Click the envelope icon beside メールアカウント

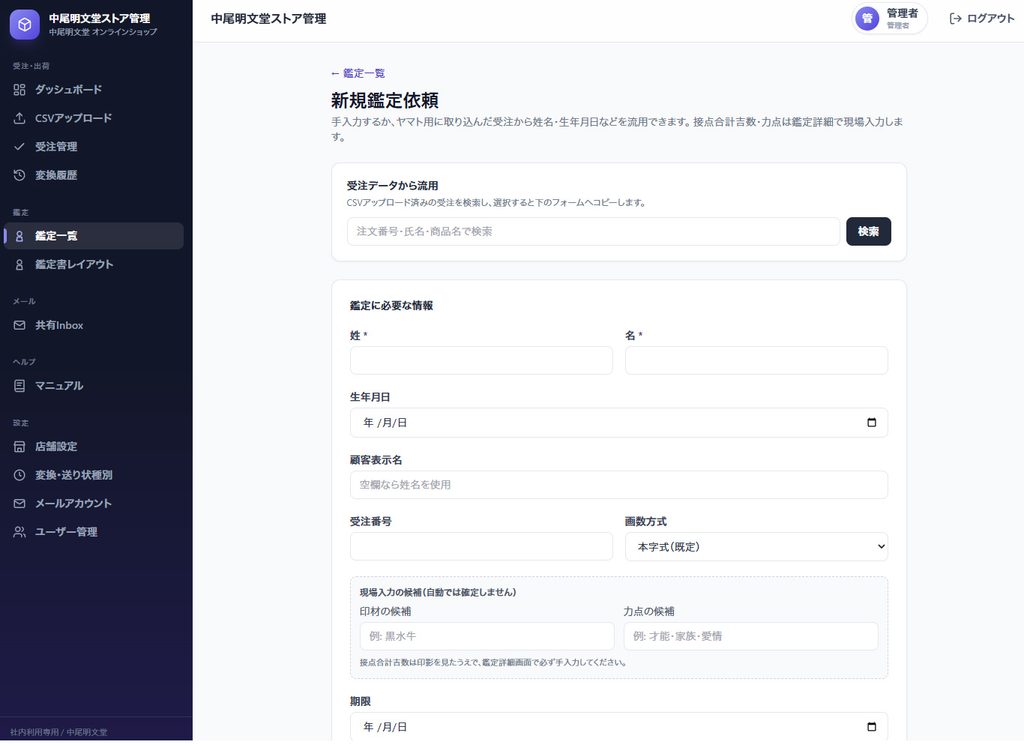(20, 503)
